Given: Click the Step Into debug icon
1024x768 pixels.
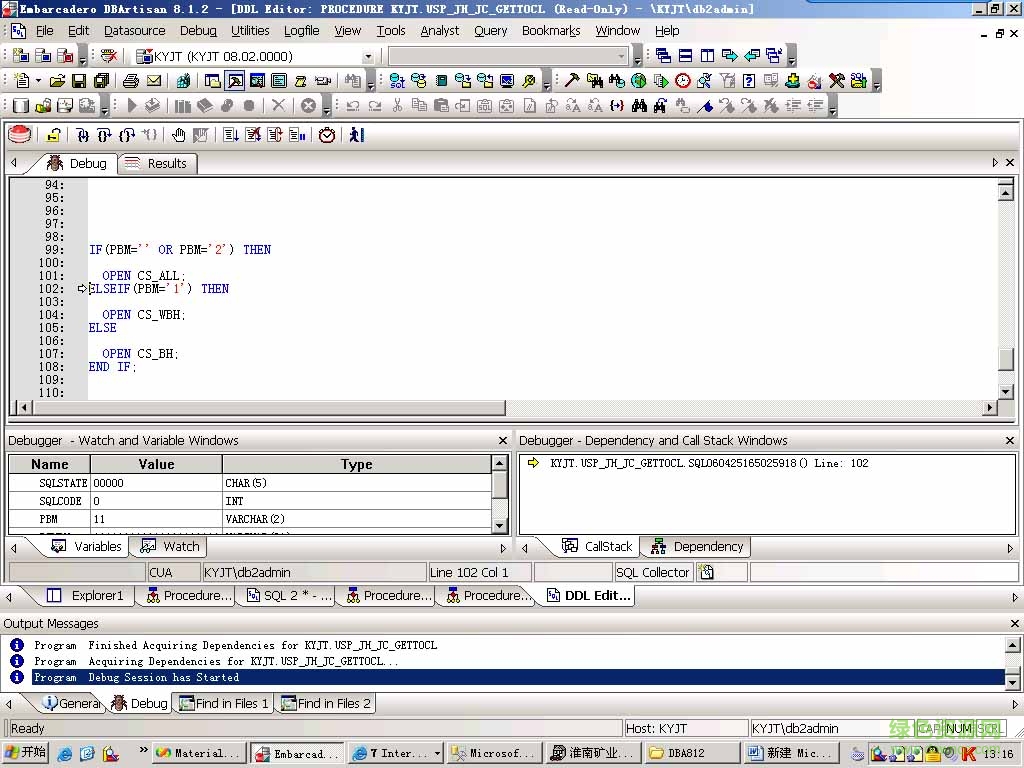Looking at the screenshot, I should [x=85, y=134].
